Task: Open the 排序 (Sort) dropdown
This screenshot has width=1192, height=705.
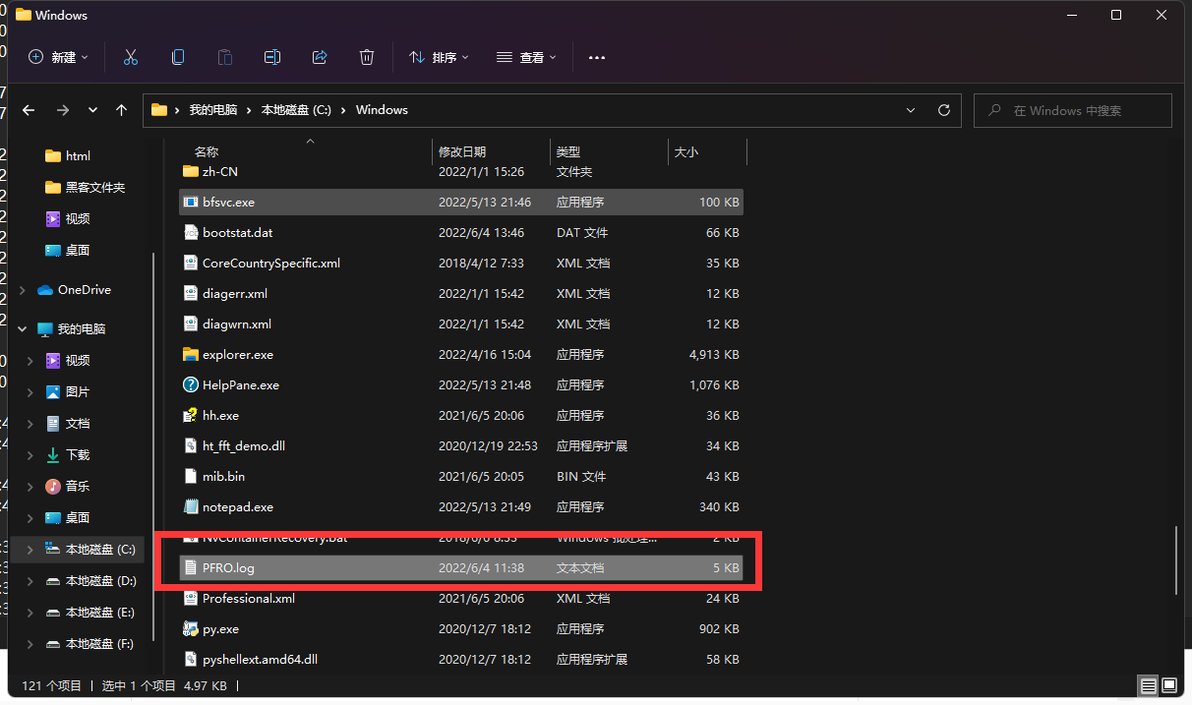Action: tap(439, 57)
